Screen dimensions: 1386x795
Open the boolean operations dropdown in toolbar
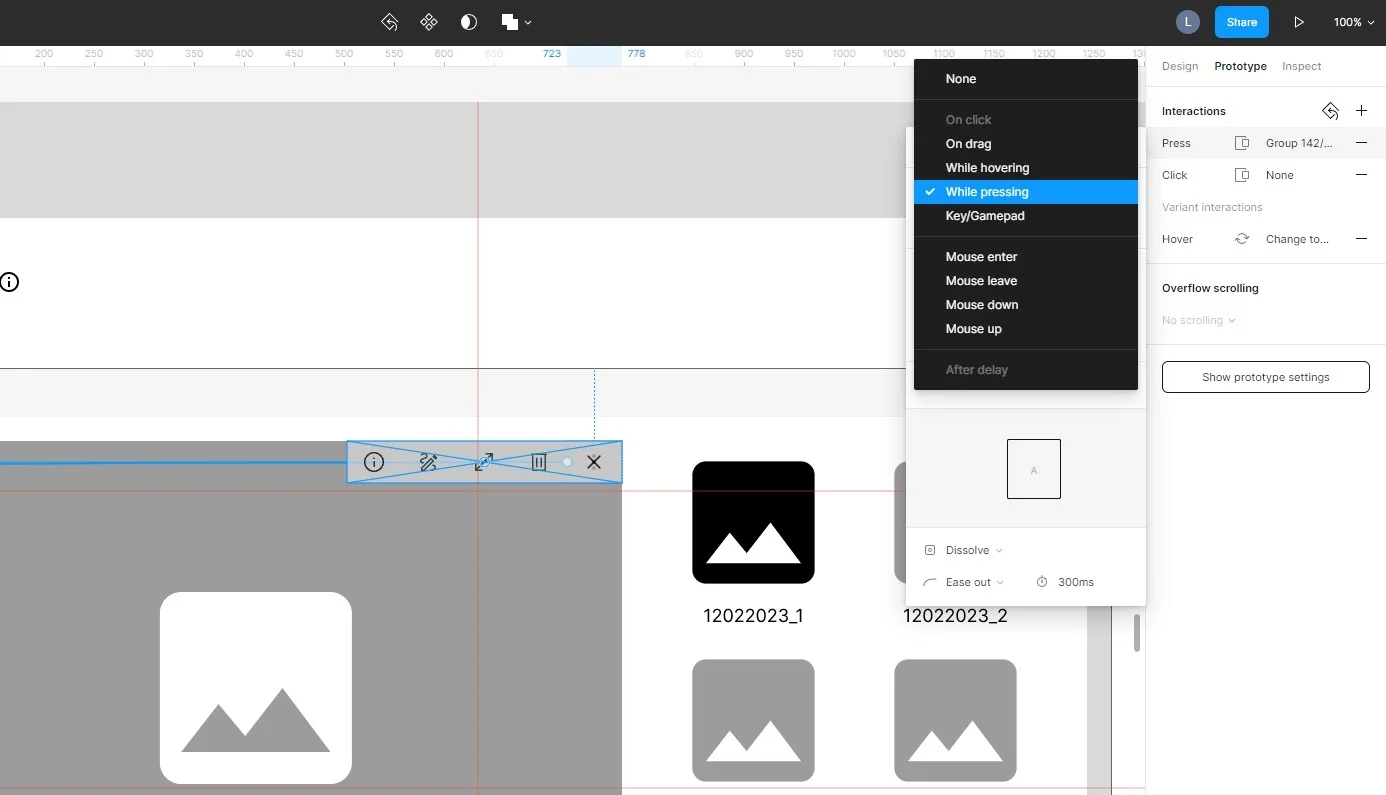(x=516, y=22)
